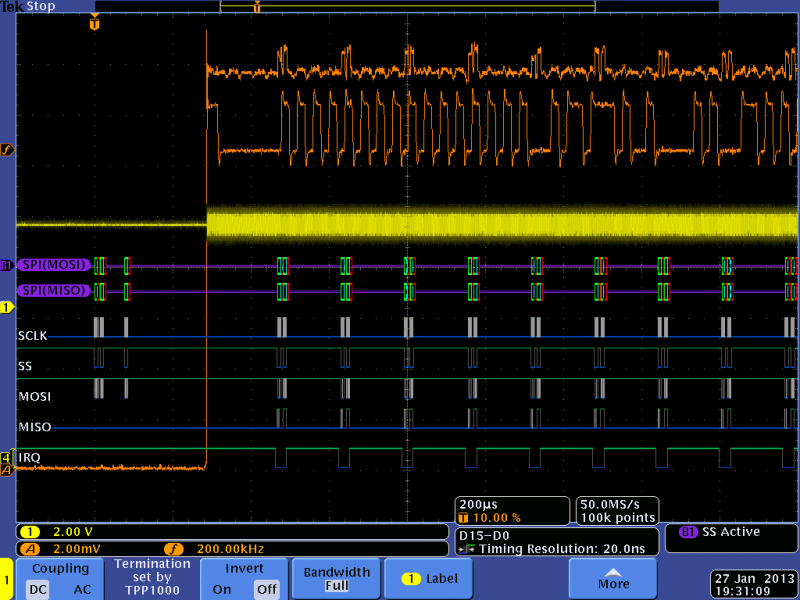800x600 pixels.
Task: Click channel 1 badge showing 2.00 V
Action: [x=30, y=532]
